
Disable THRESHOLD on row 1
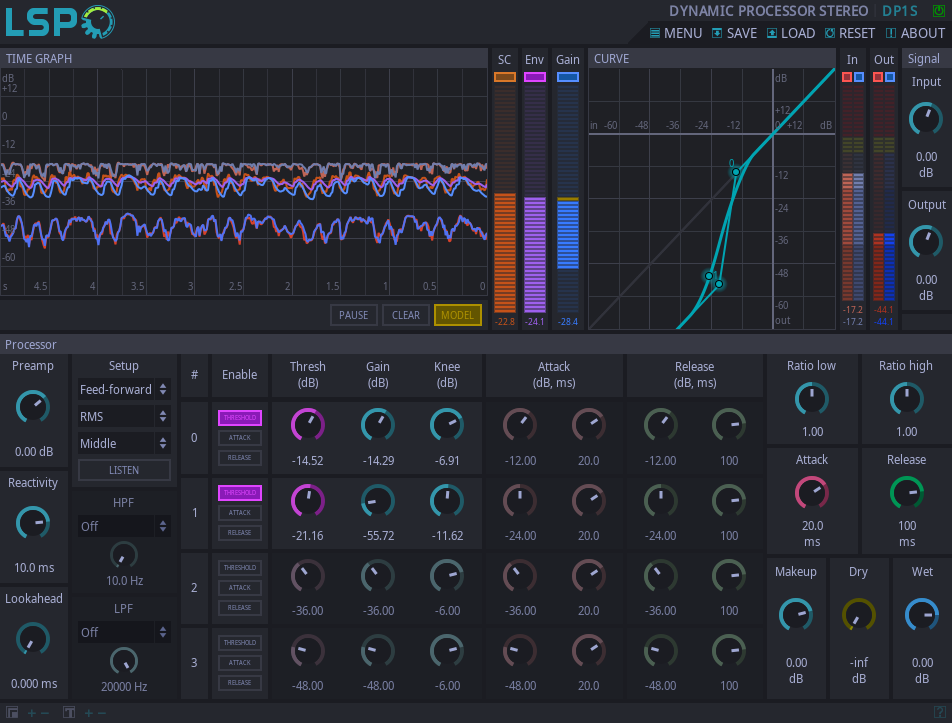click(x=240, y=493)
